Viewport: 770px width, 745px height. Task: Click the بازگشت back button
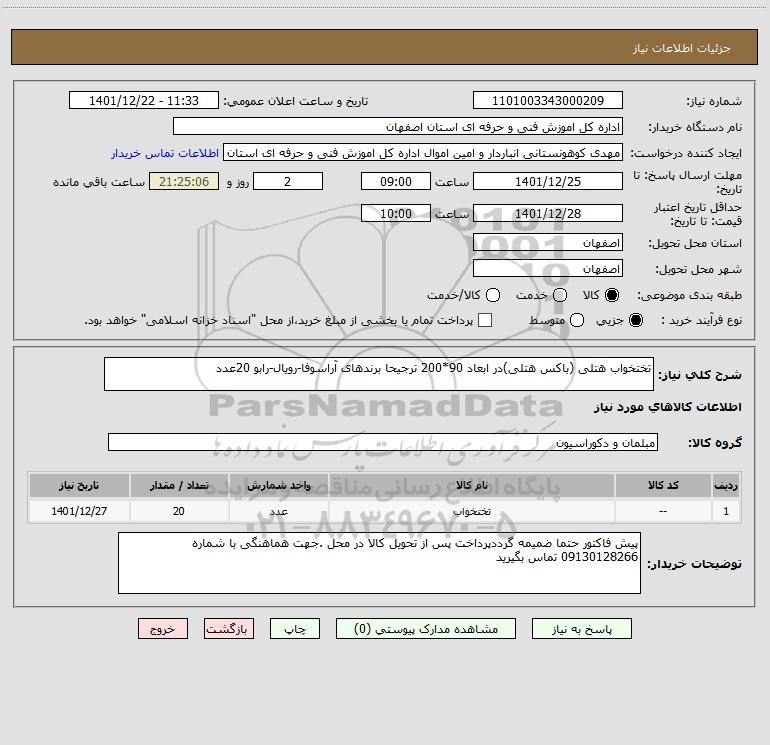coord(229,629)
